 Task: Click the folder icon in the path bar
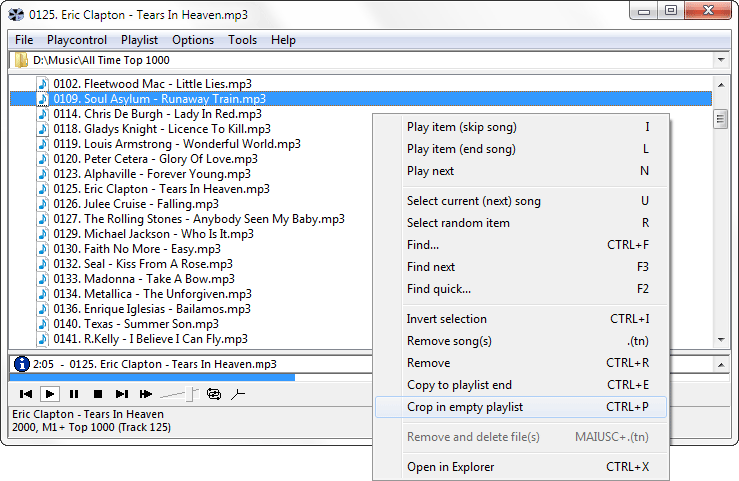point(21,60)
